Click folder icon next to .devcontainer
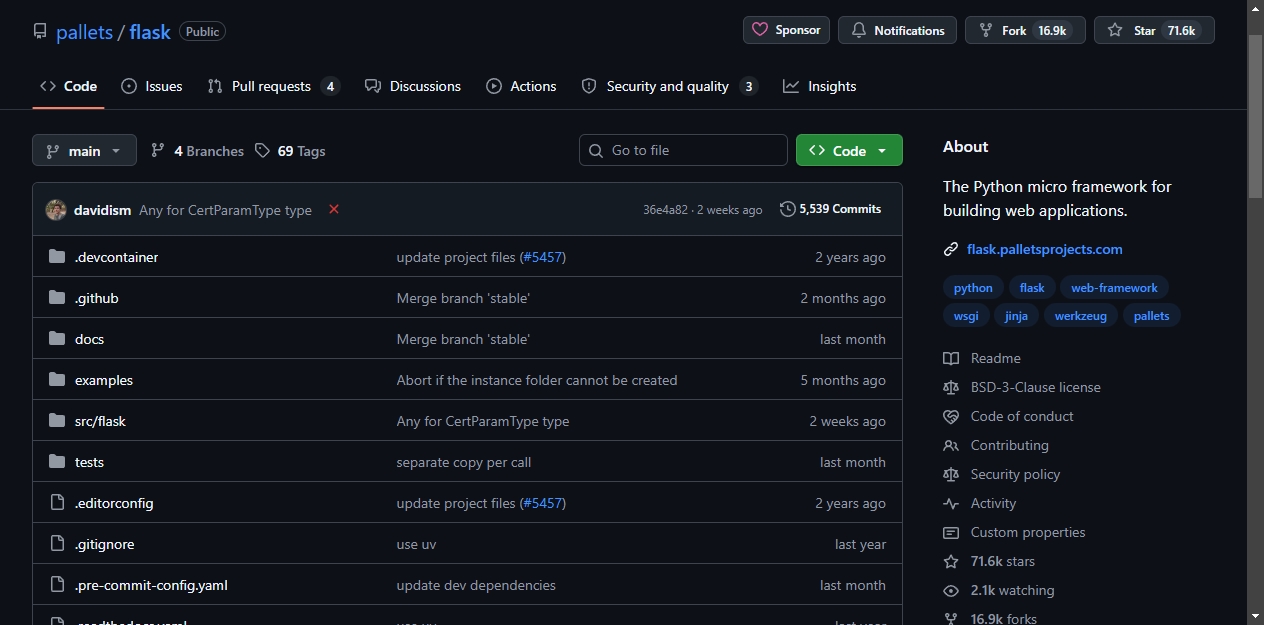Image resolution: width=1264 pixels, height=625 pixels. [x=57, y=257]
